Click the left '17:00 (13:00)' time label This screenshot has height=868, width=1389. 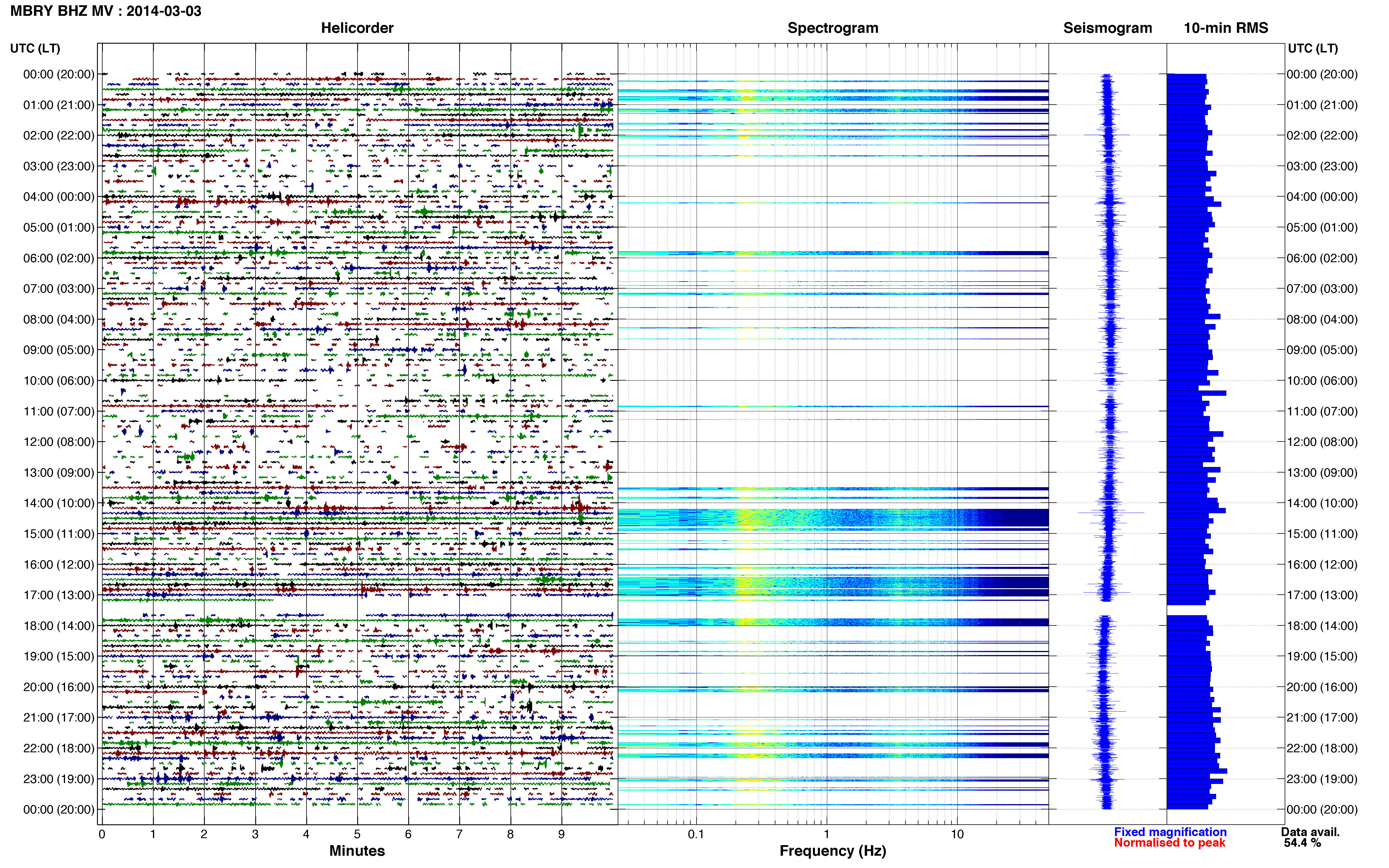pyautogui.click(x=59, y=595)
